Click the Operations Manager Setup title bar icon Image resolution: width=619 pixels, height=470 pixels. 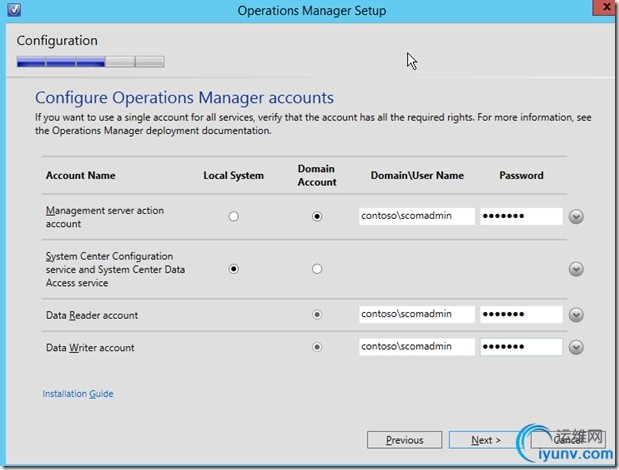(x=11, y=11)
